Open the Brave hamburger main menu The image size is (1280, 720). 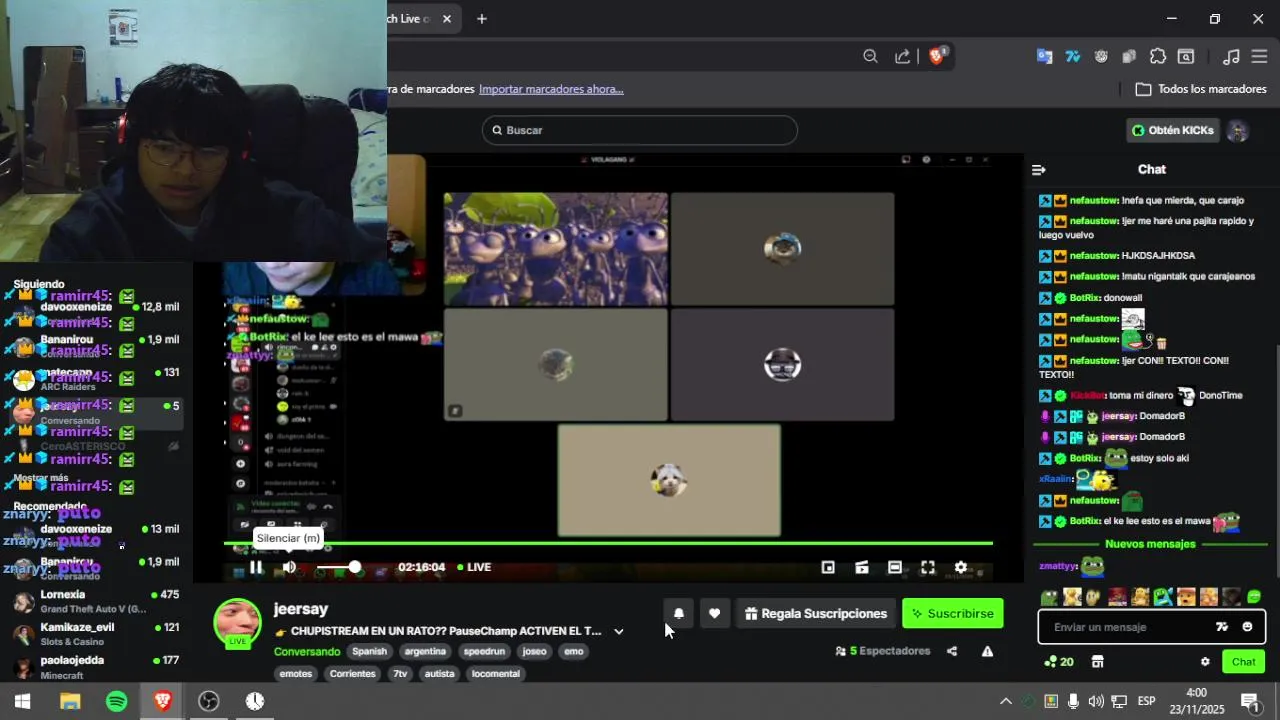point(1259,57)
